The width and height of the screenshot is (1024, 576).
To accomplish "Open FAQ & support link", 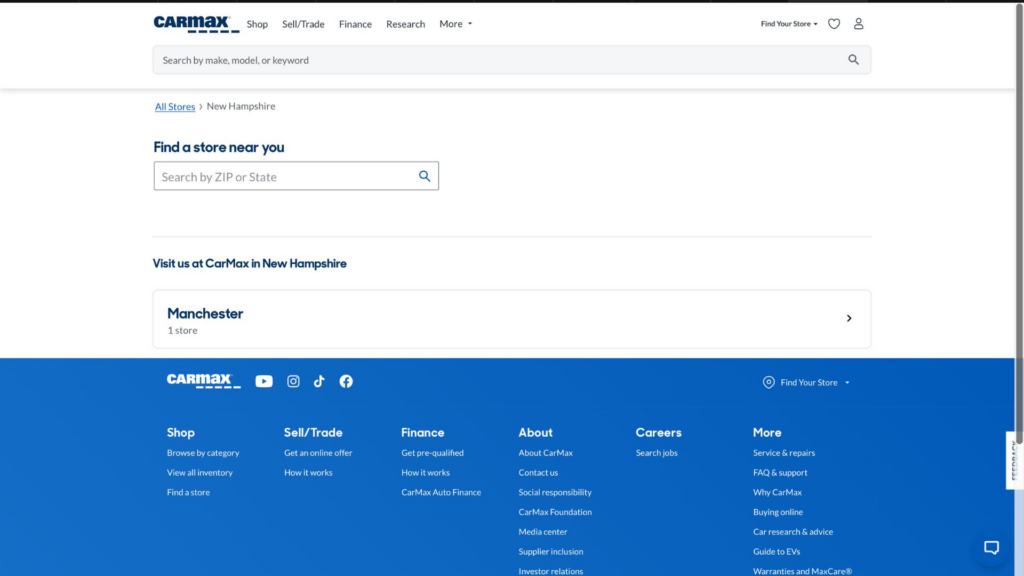I will [x=780, y=472].
